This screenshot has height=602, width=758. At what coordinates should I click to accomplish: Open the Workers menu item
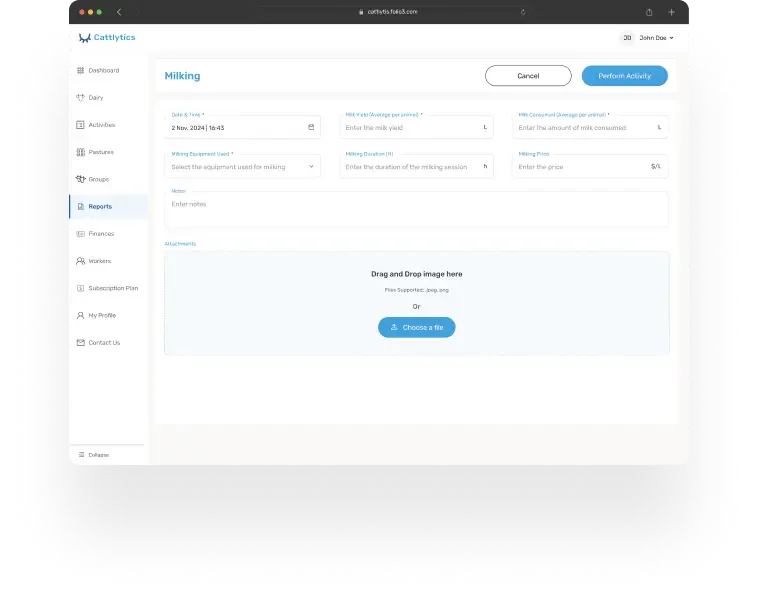pos(108,261)
